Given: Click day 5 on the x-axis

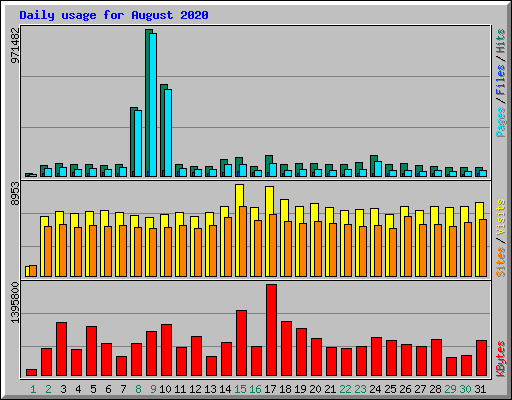Looking at the screenshot, I should pyautogui.click(x=93, y=389).
